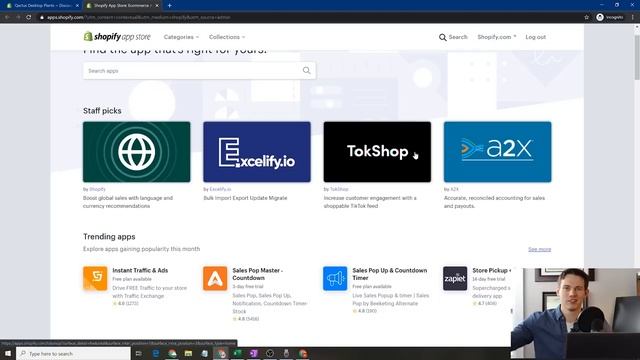Click the Sales Pop Master app icon

[x=215, y=278]
